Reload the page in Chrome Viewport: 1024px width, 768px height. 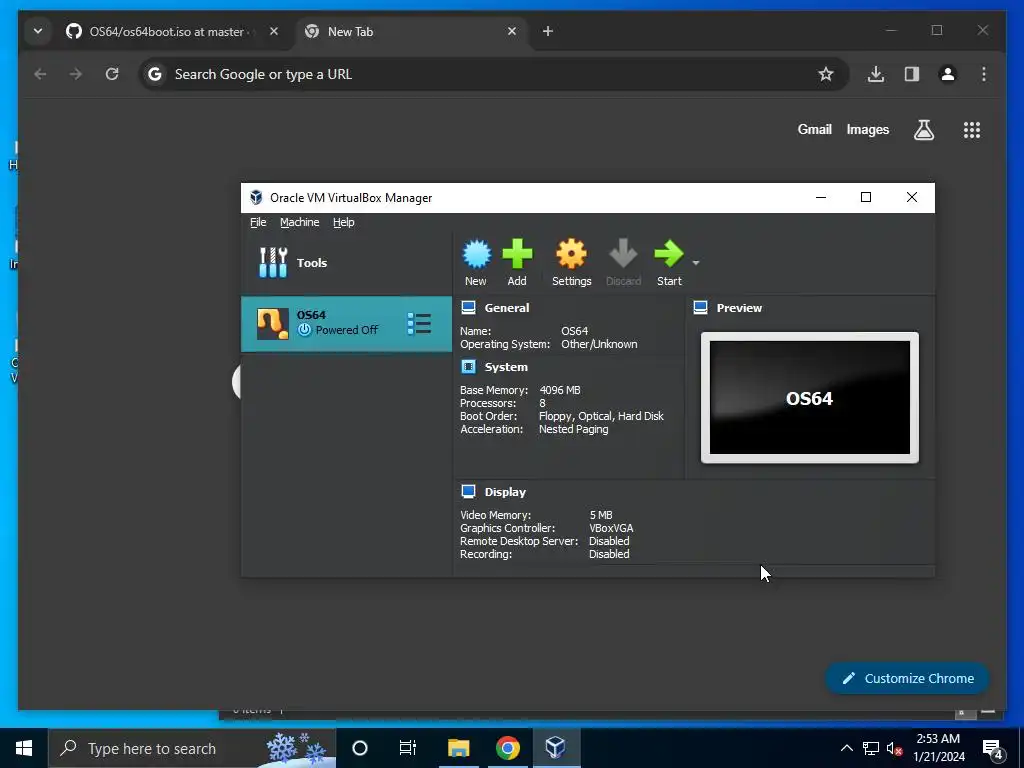click(112, 74)
